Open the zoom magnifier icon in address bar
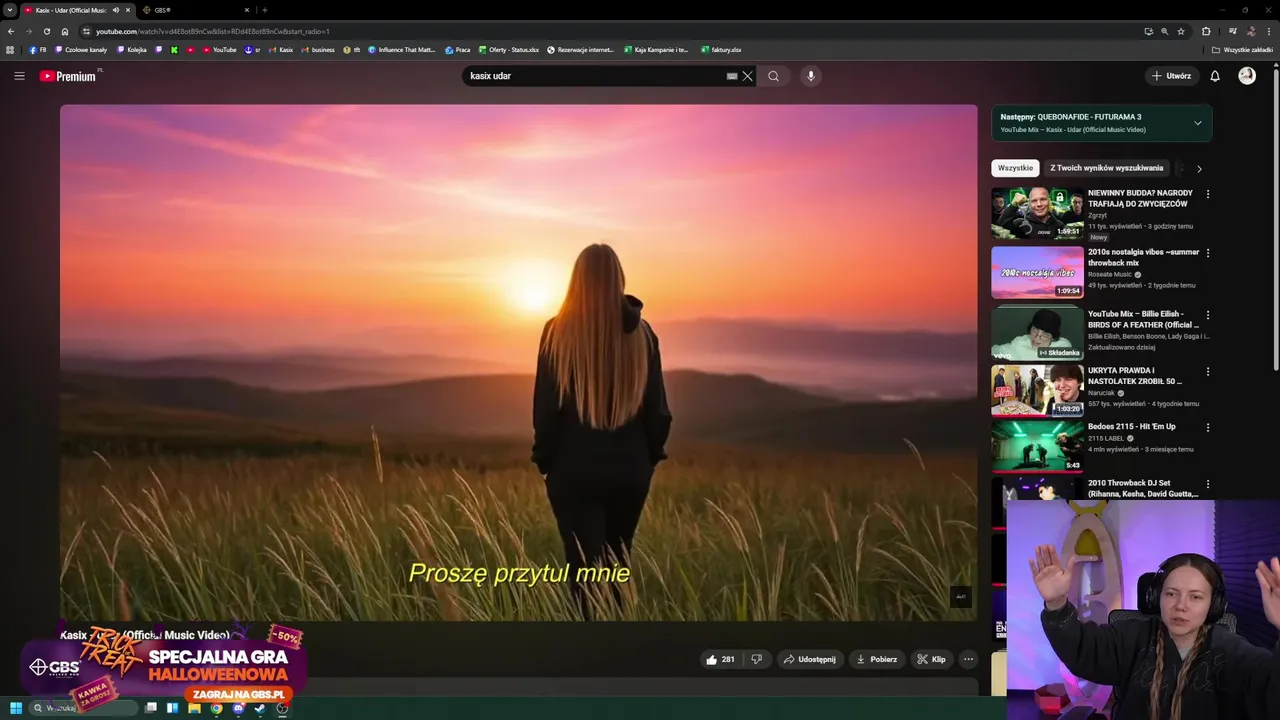 coord(1164,31)
